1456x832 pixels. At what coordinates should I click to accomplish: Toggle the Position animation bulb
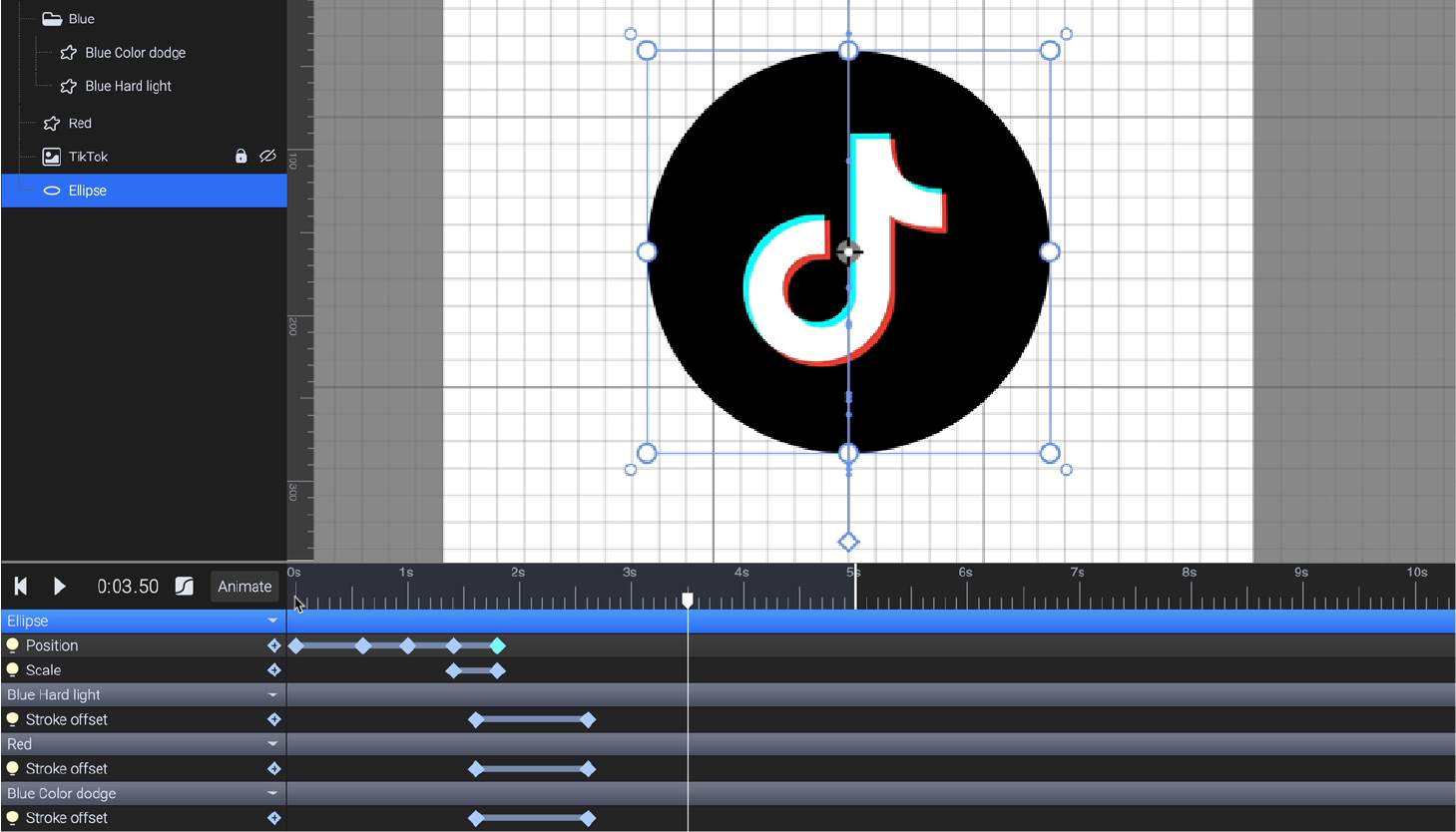point(13,645)
